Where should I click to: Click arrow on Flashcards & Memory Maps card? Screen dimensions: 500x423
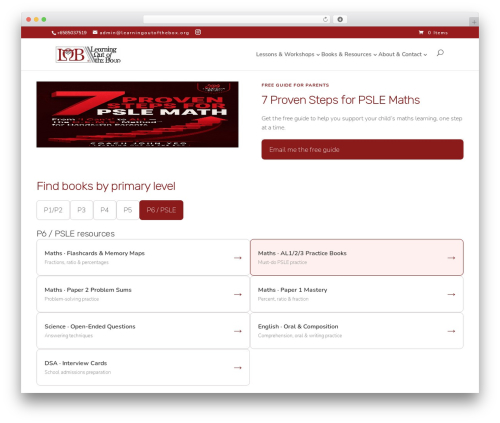238,258
